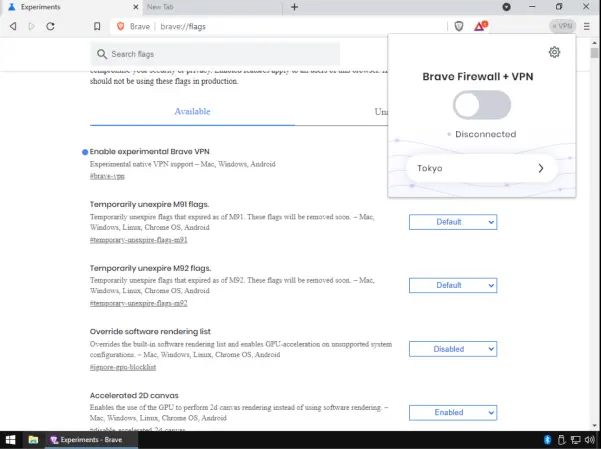Click the USB safely remove tray icon

pos(561,439)
